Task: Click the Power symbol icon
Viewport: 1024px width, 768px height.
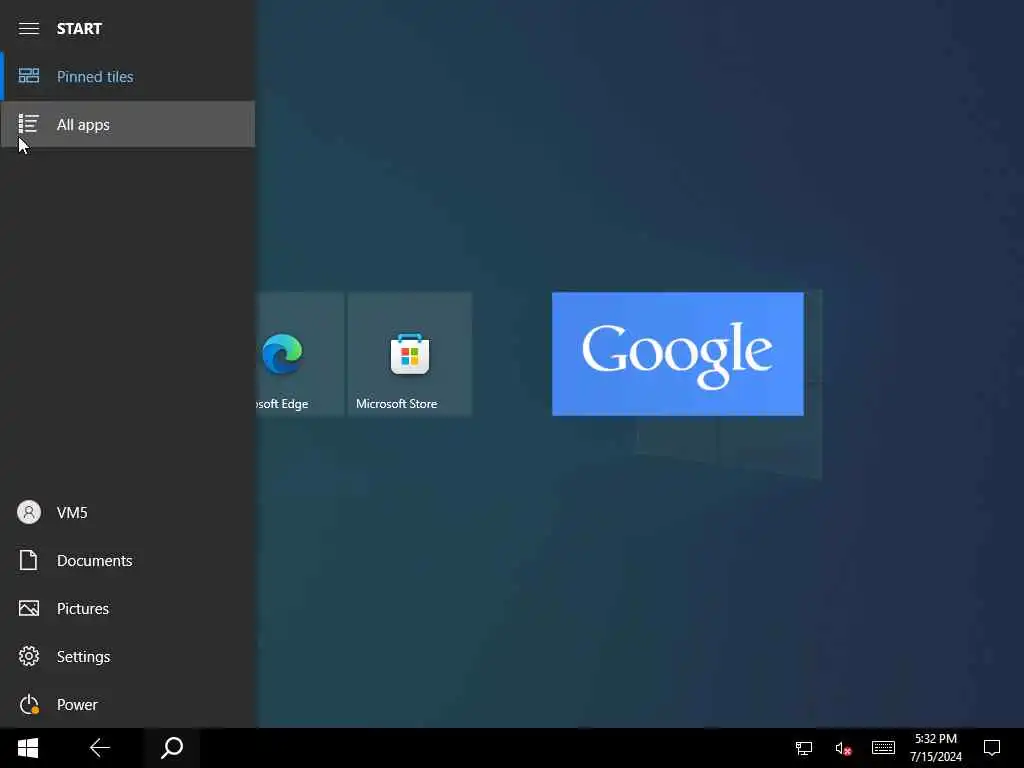Action: click(x=29, y=704)
